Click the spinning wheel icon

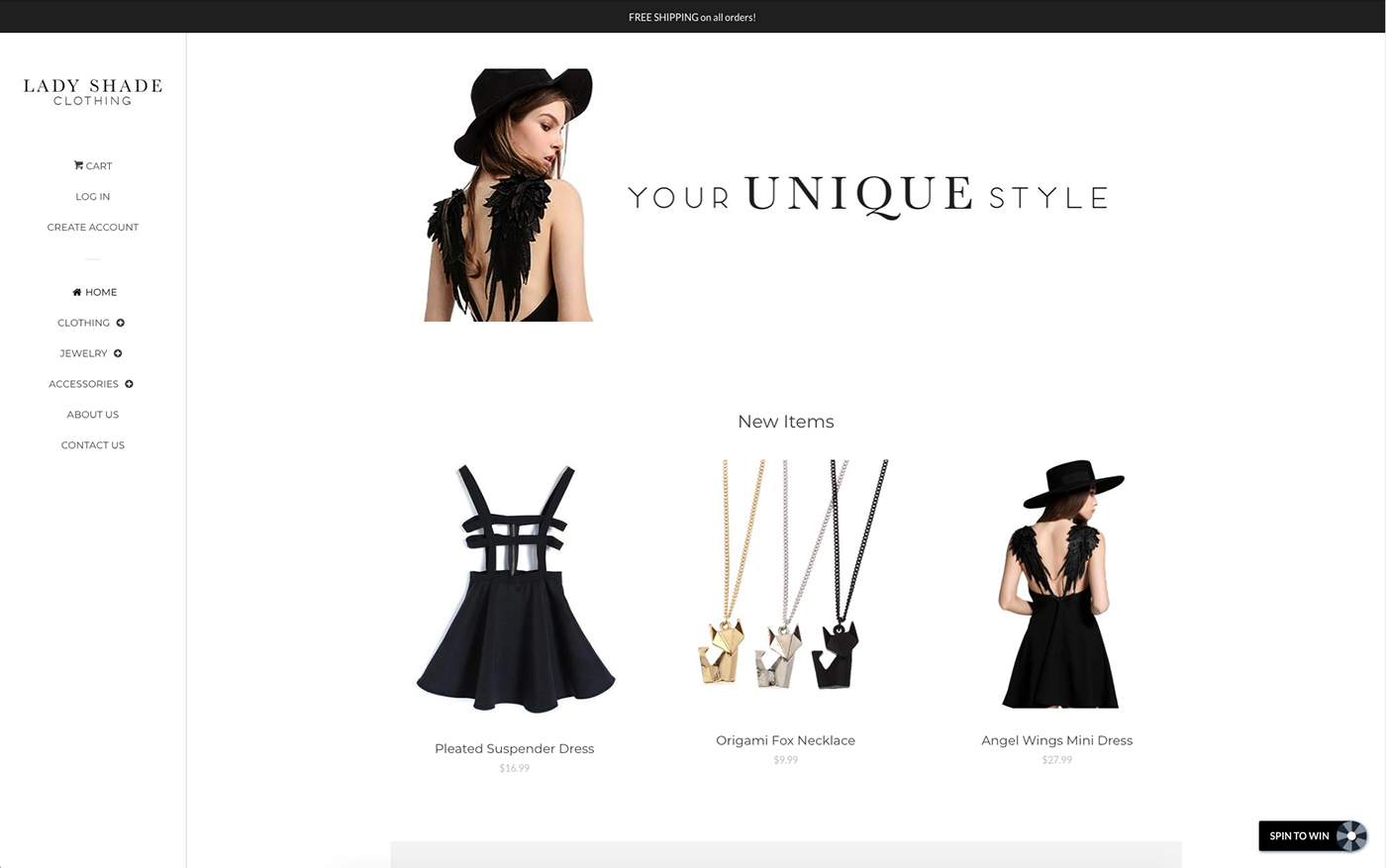[1351, 836]
